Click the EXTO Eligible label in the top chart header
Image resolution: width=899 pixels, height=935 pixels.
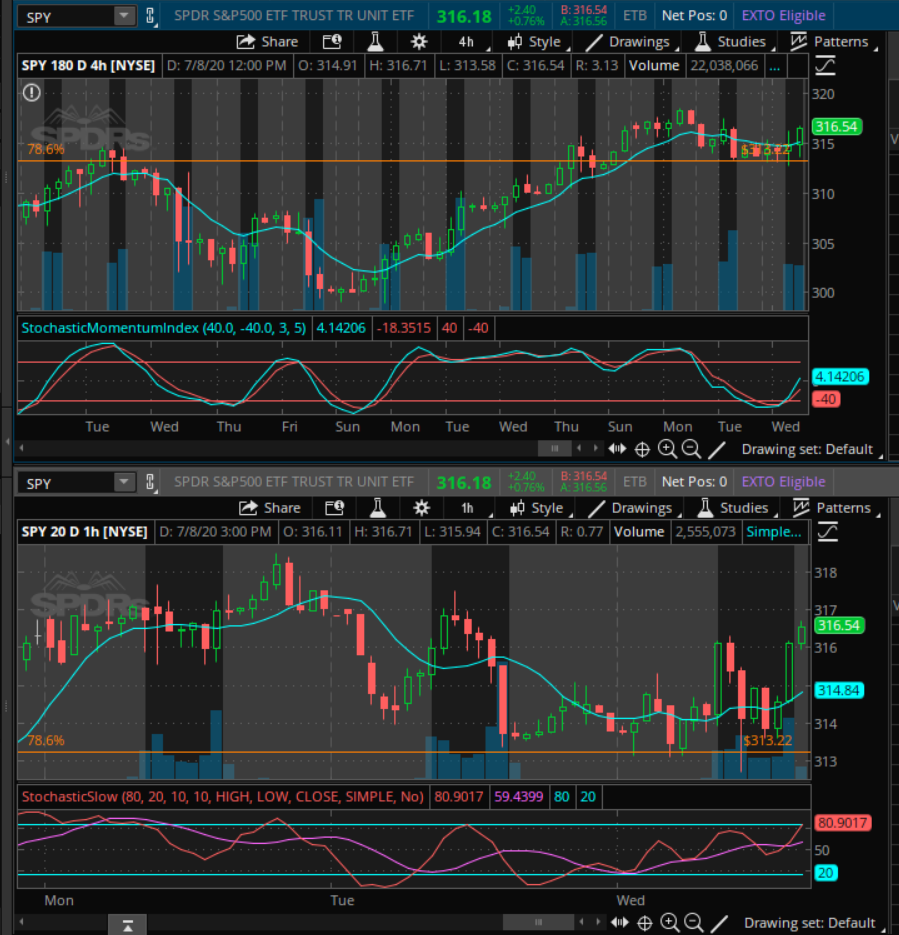point(783,16)
